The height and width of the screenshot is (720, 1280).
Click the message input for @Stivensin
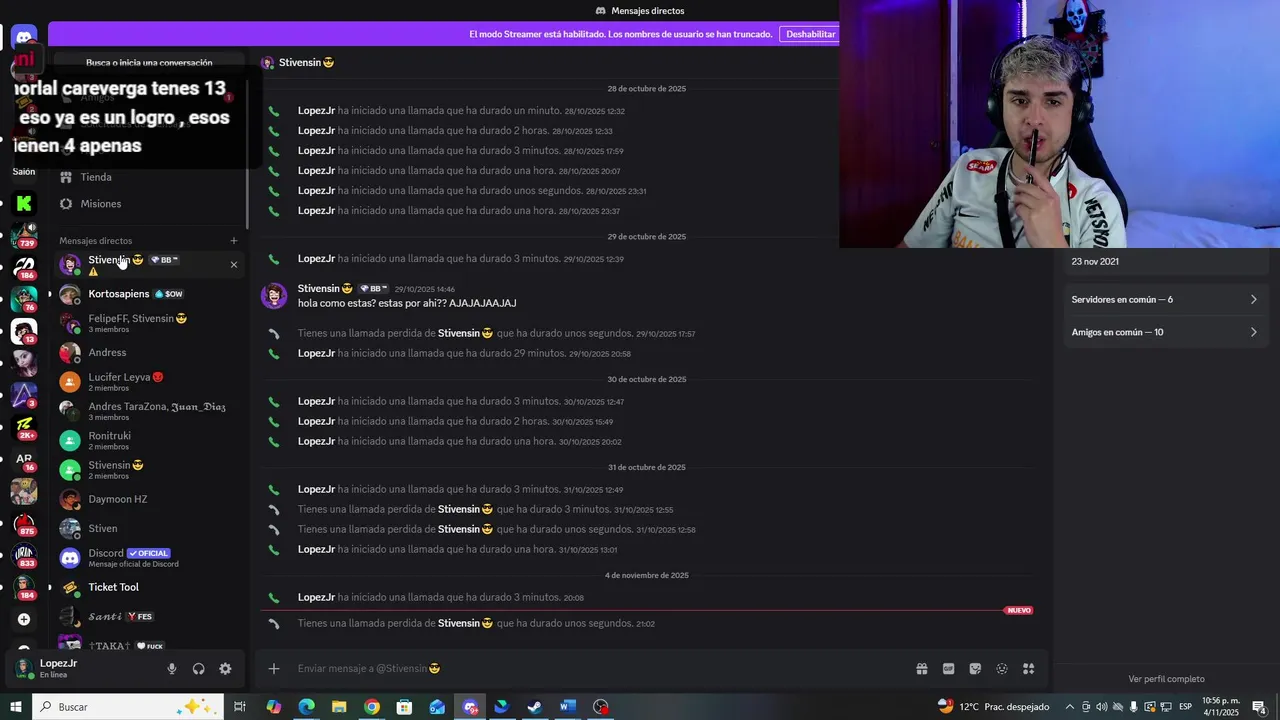(x=600, y=668)
